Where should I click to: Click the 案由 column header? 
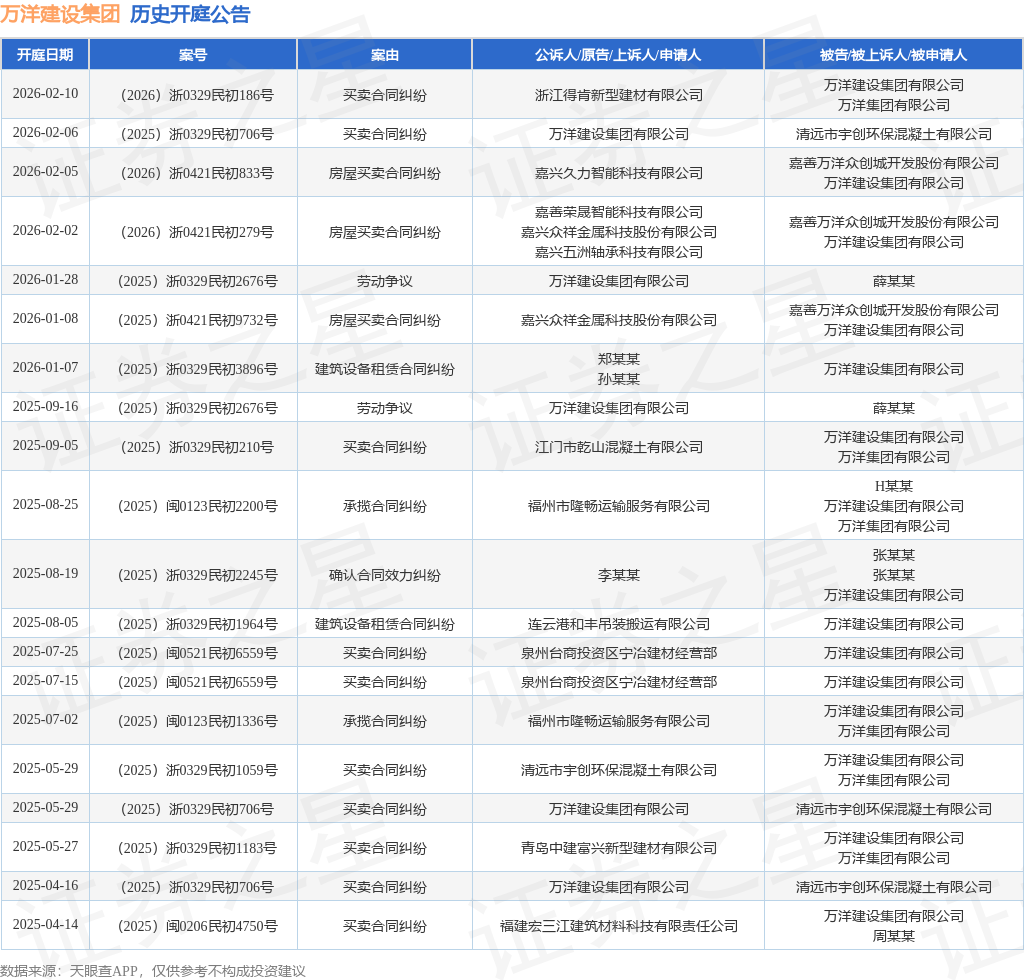click(x=385, y=55)
